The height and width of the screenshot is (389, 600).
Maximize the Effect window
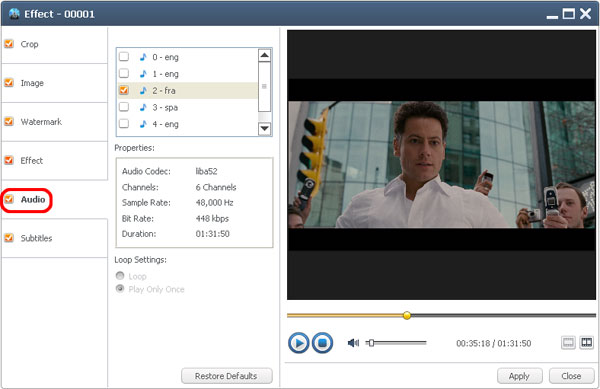569,14
